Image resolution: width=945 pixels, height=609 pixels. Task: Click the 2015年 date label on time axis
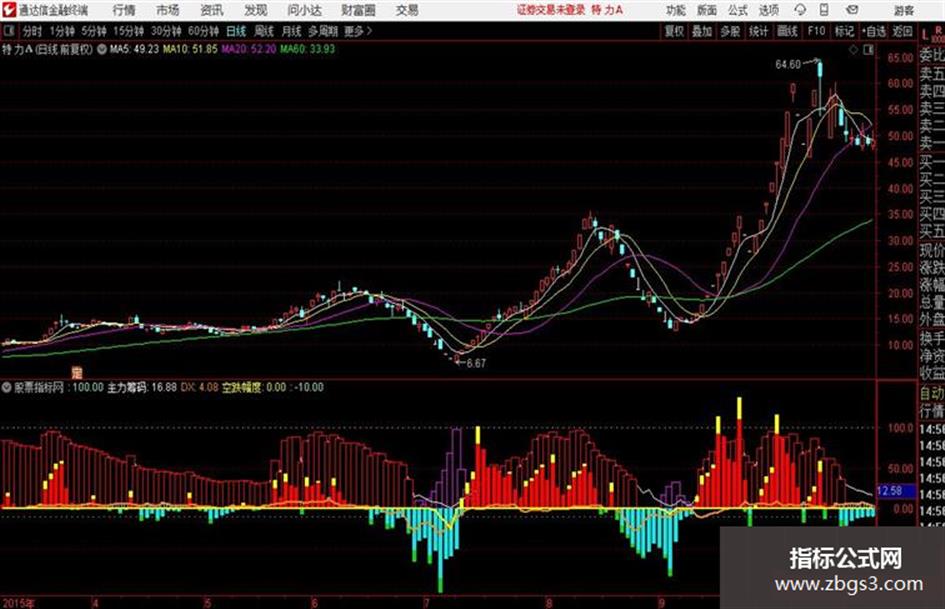(18, 603)
